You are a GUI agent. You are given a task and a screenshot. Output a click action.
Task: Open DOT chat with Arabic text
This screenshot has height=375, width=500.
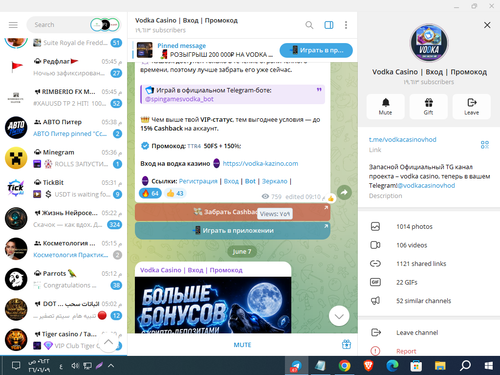pos(63,310)
